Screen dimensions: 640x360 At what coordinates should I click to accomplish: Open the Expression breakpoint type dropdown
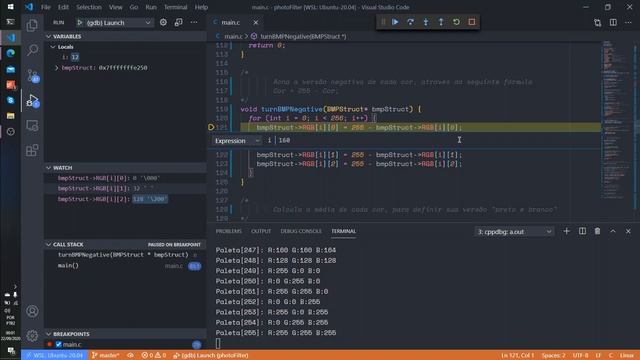(237, 140)
